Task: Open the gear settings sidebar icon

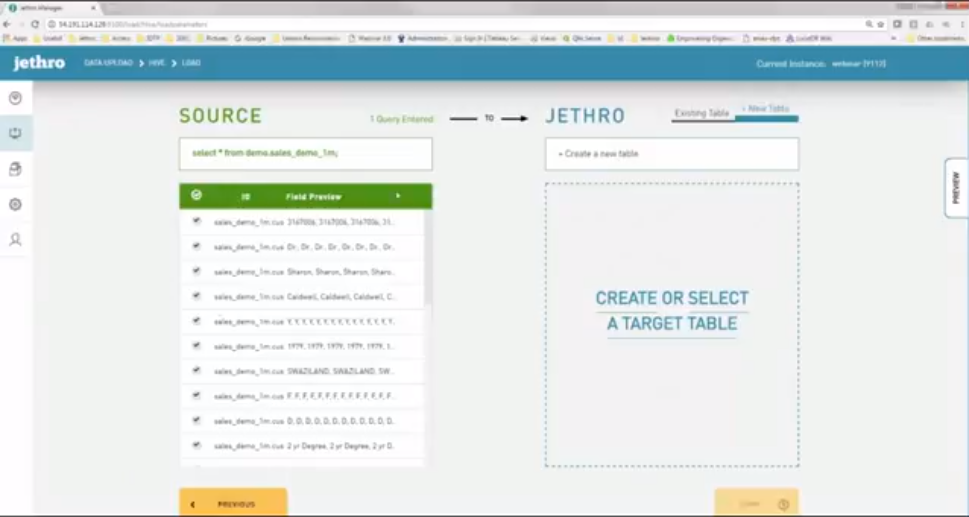Action: pos(15,204)
